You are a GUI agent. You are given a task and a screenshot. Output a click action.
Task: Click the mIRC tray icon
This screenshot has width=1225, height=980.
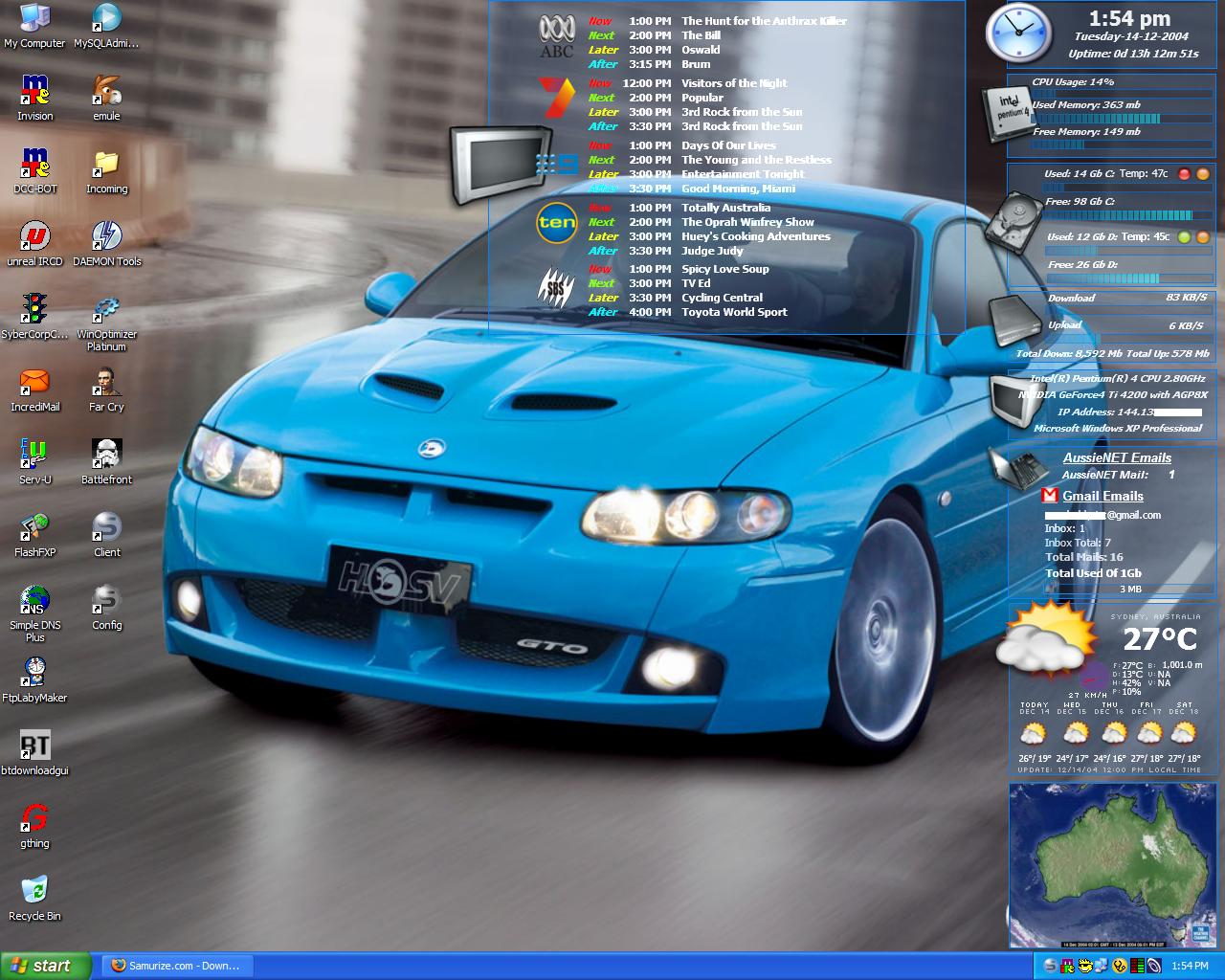[x=1068, y=966]
